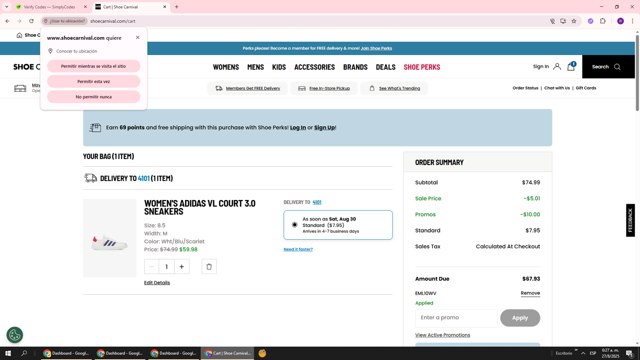The width and height of the screenshot is (640, 360).
Task: Open a new browser tab
Action: click(x=176, y=7)
